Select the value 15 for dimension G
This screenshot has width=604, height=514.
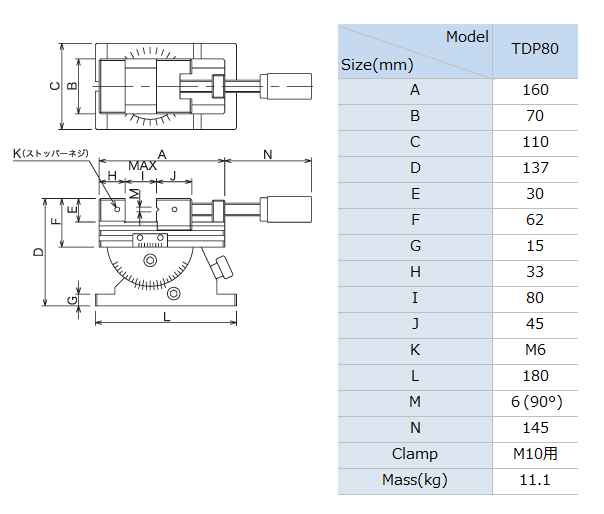click(535, 246)
